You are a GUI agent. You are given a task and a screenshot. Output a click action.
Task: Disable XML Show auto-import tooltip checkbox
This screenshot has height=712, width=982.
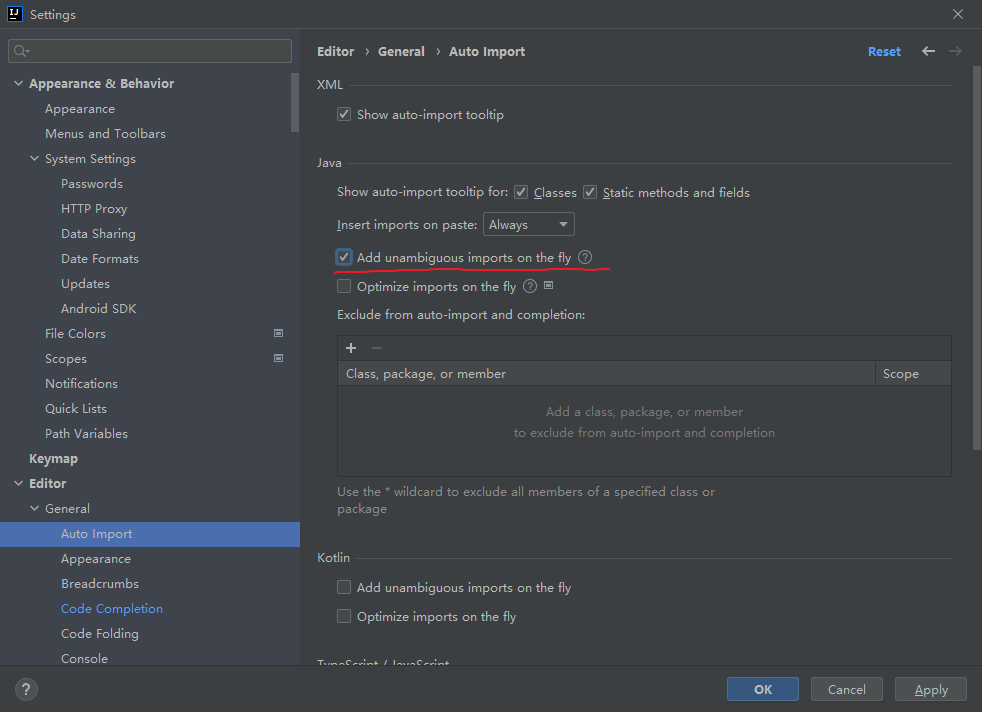pos(344,115)
